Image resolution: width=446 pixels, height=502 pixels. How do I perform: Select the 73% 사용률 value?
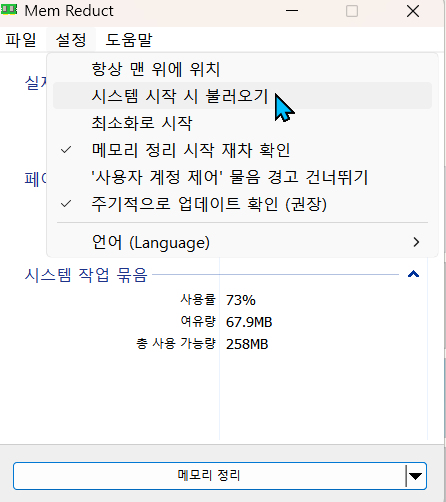click(x=241, y=300)
